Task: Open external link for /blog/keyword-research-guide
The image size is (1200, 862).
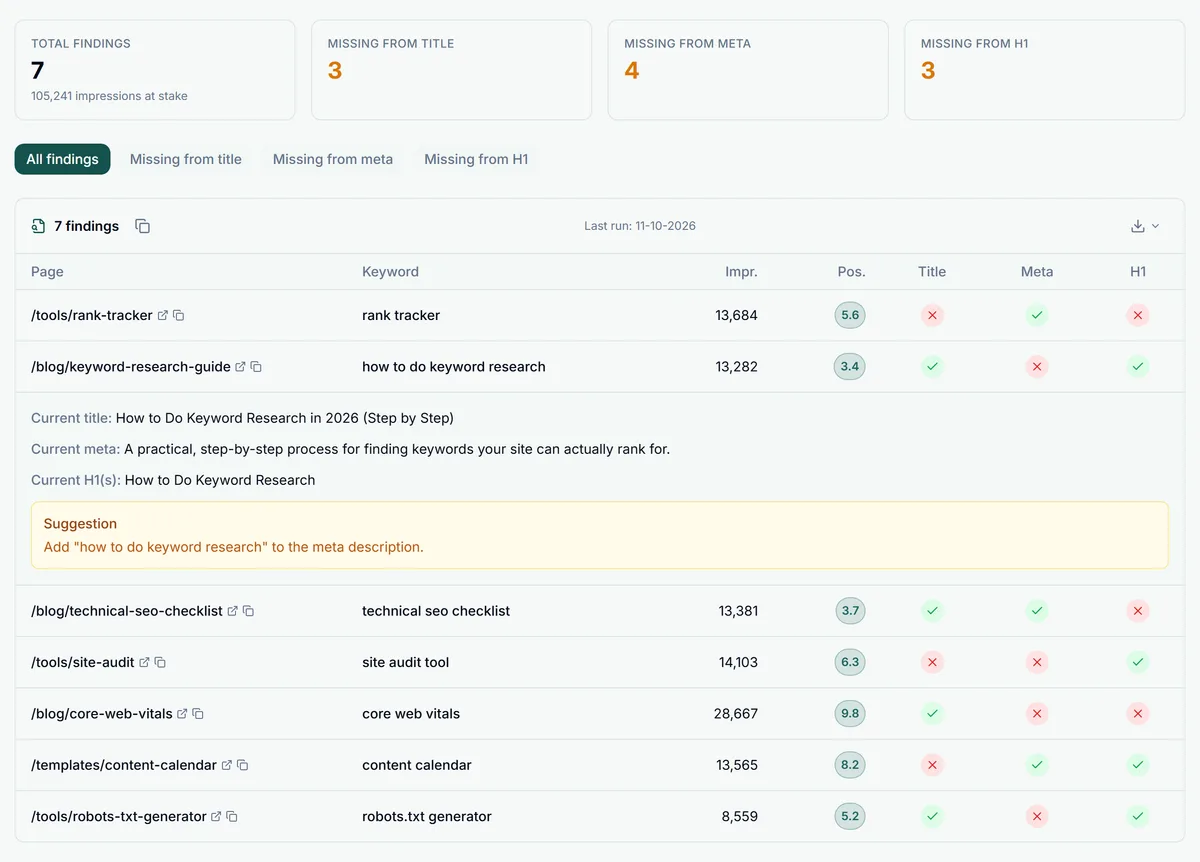Action: pos(240,367)
